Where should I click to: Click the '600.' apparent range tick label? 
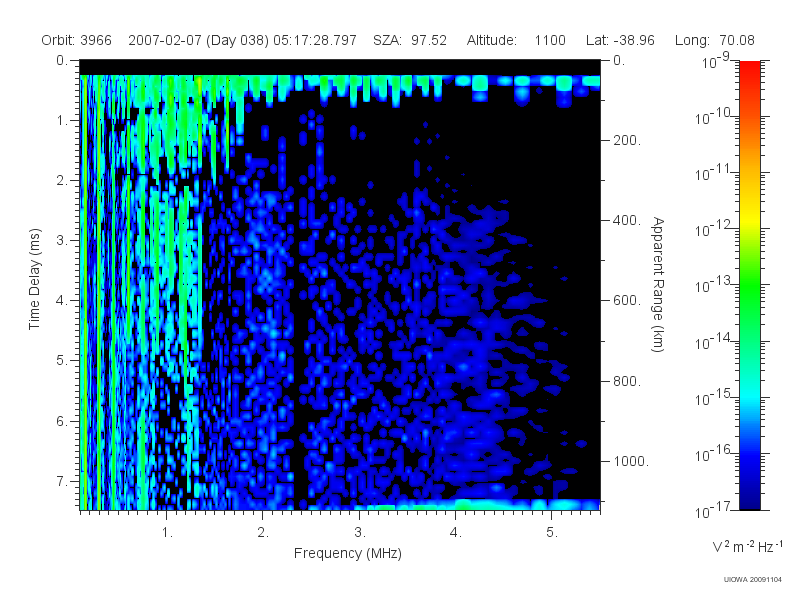627,301
